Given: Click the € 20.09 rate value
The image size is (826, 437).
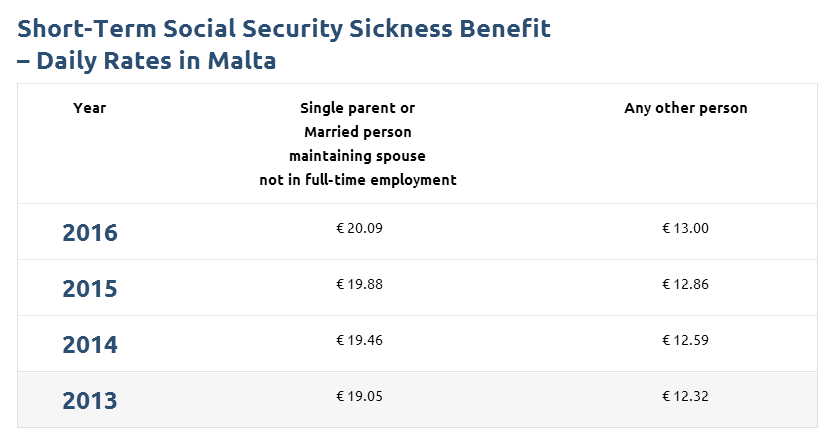Looking at the screenshot, I should [359, 228].
